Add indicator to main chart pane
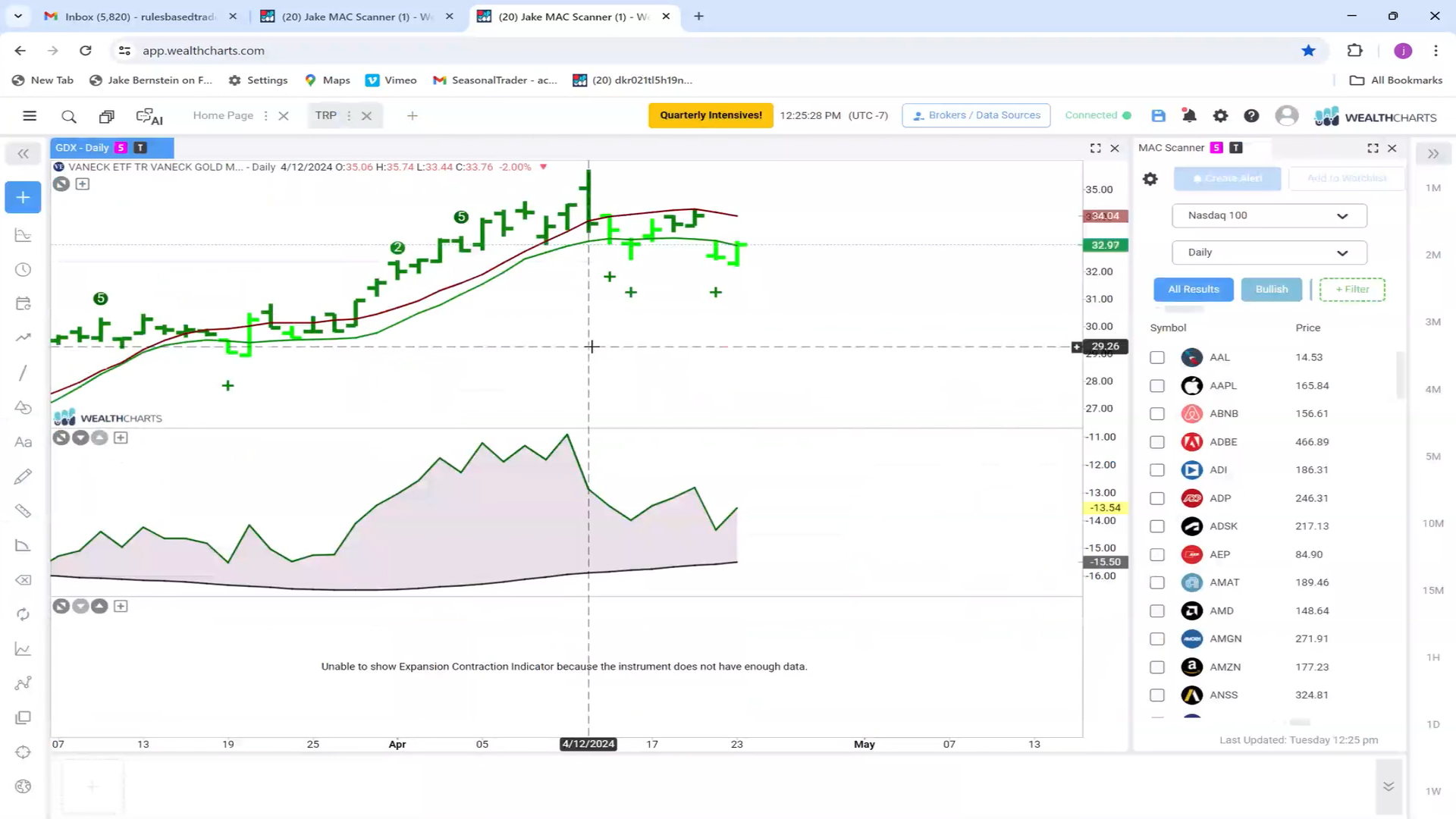1456x819 pixels. pyautogui.click(x=83, y=184)
